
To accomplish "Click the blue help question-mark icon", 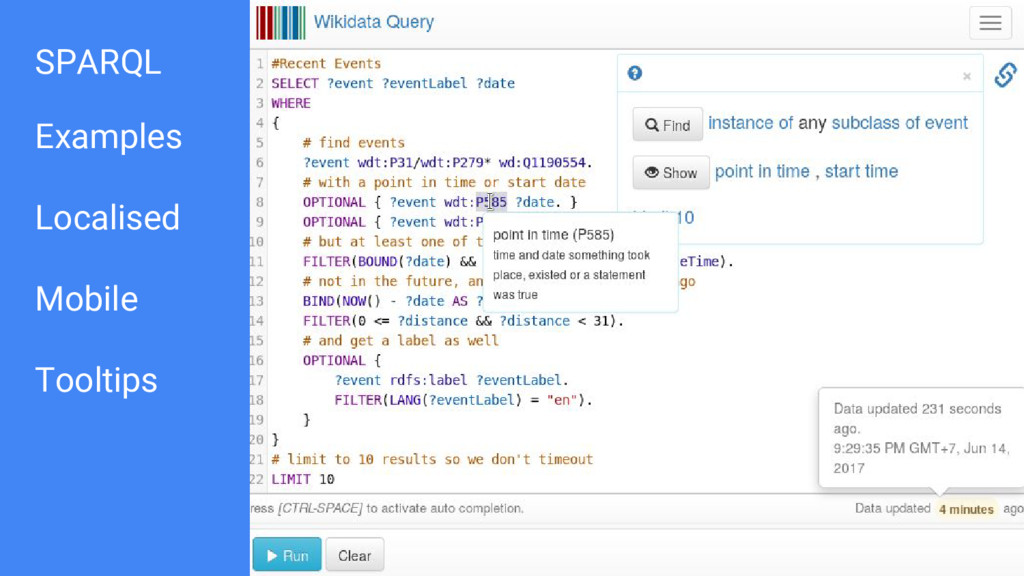I will 635,73.
